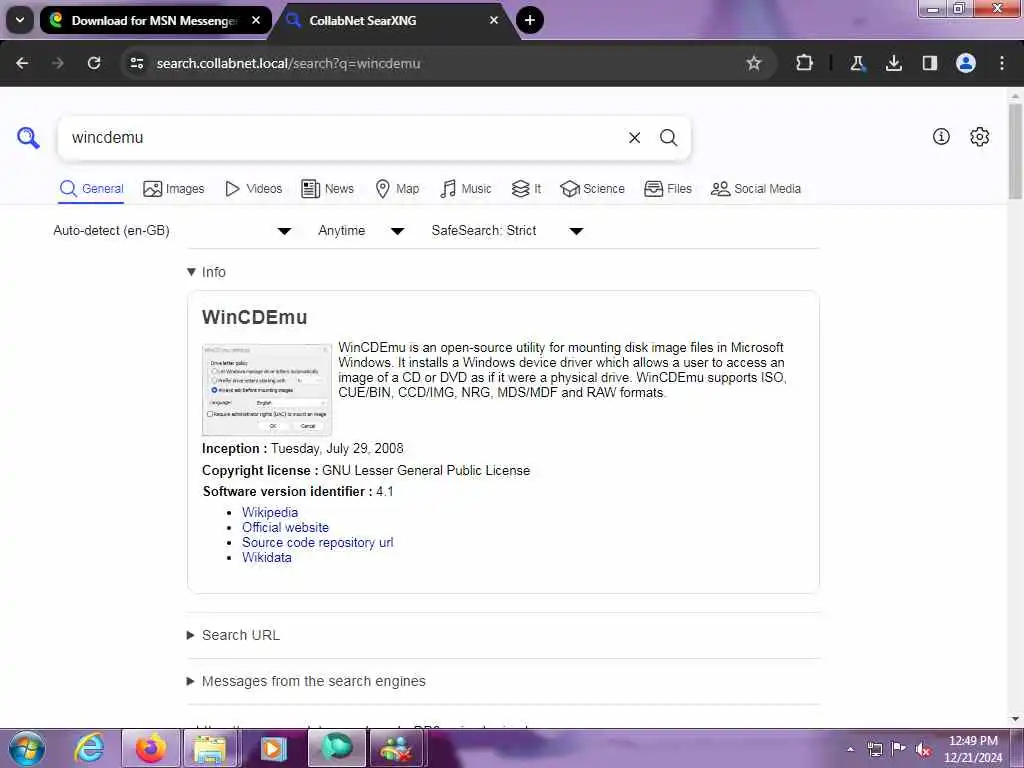Click the browser forward arrow
1024x768 pixels.
click(x=58, y=63)
